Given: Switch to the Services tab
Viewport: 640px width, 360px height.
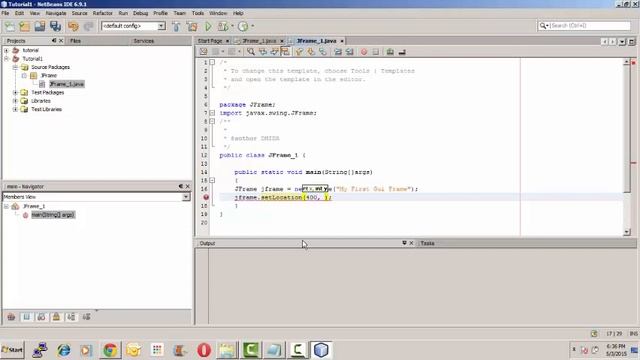Looking at the screenshot, I should (144, 41).
